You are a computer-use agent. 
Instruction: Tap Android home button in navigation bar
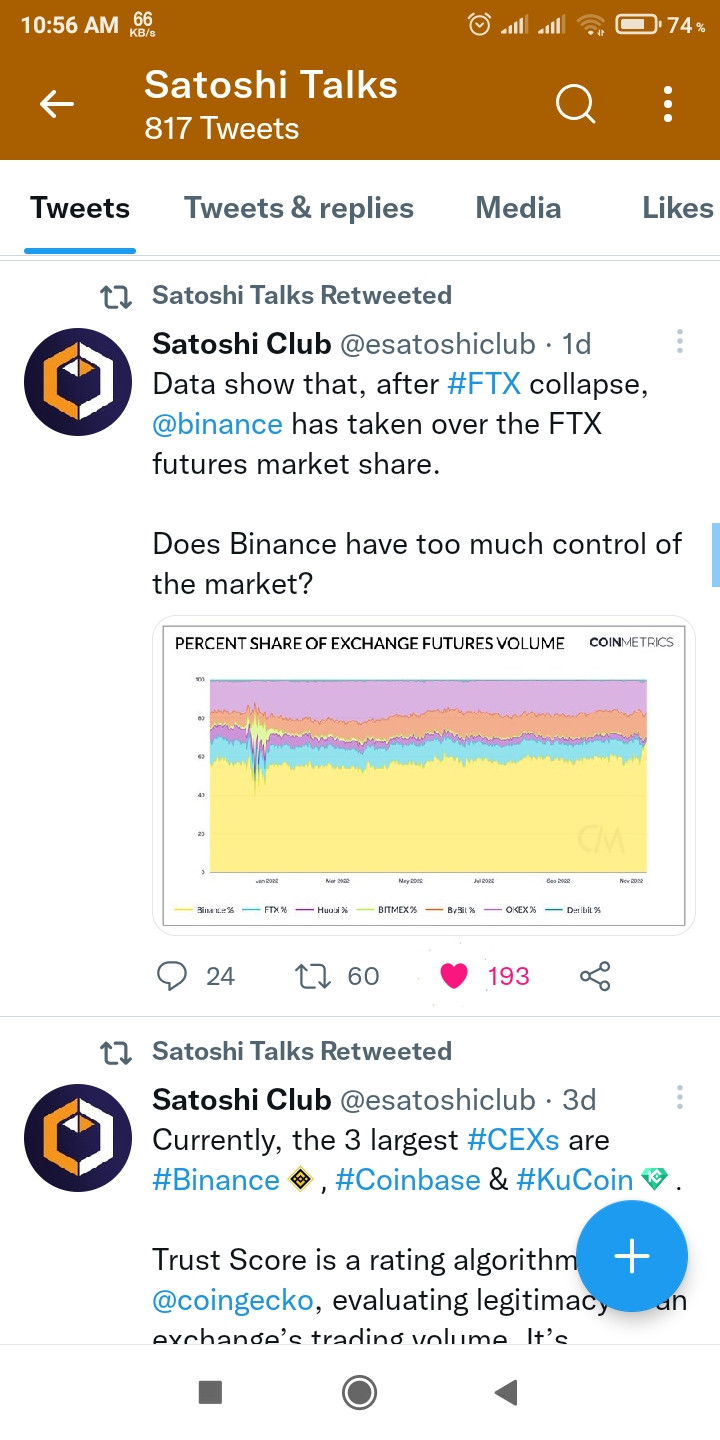pyautogui.click(x=359, y=1392)
